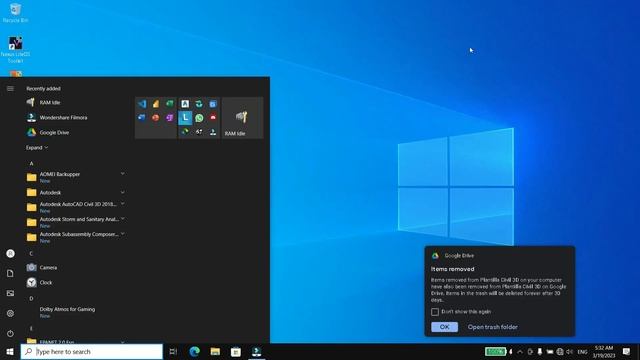Click the Windows Start button
The height and width of the screenshot is (360, 640).
10,351
